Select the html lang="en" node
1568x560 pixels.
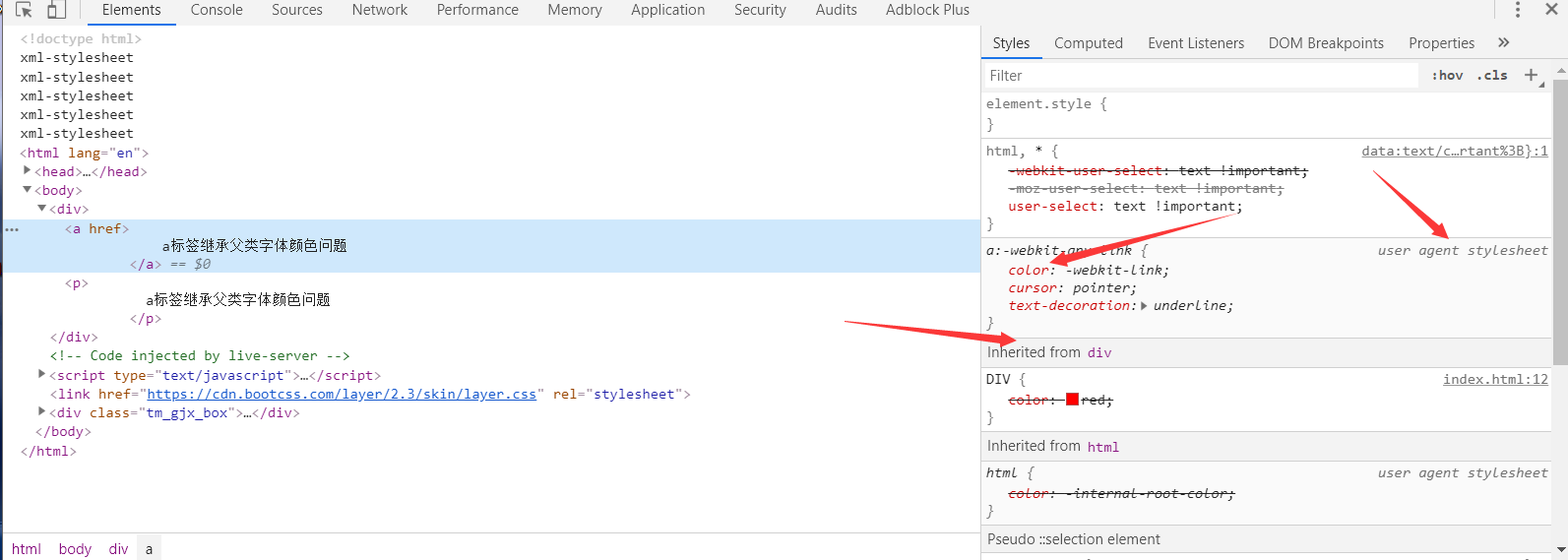point(85,153)
